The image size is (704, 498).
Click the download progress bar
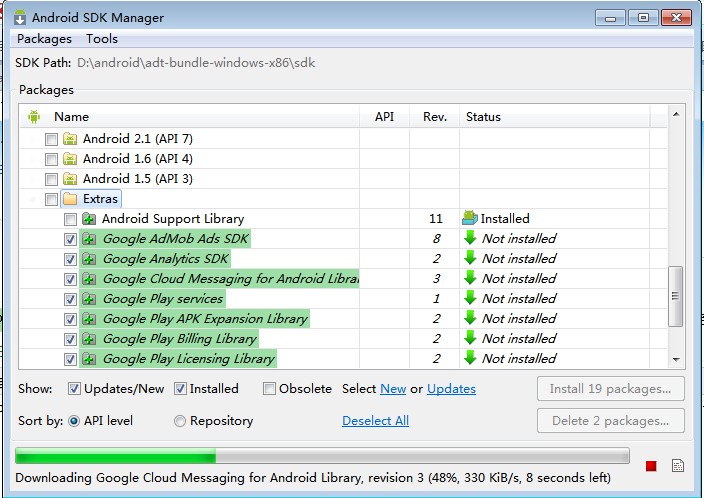click(322, 455)
